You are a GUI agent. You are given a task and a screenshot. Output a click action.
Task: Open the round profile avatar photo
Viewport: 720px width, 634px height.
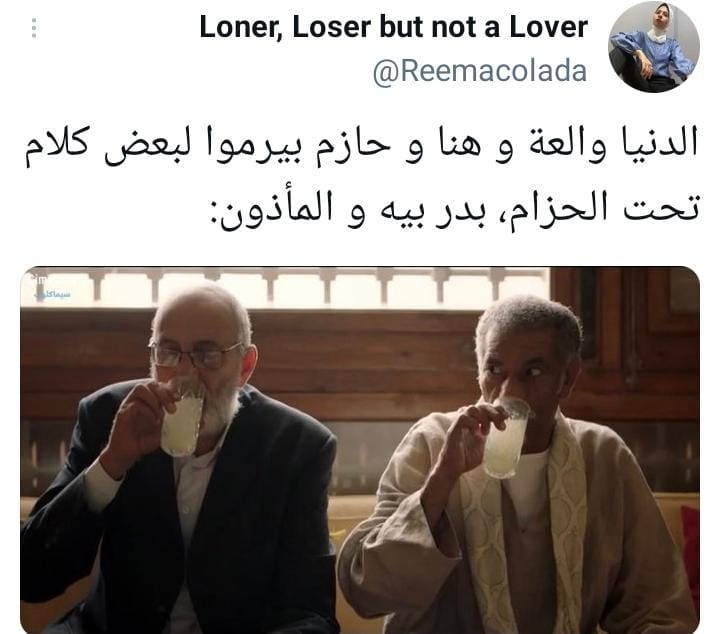(x=654, y=47)
